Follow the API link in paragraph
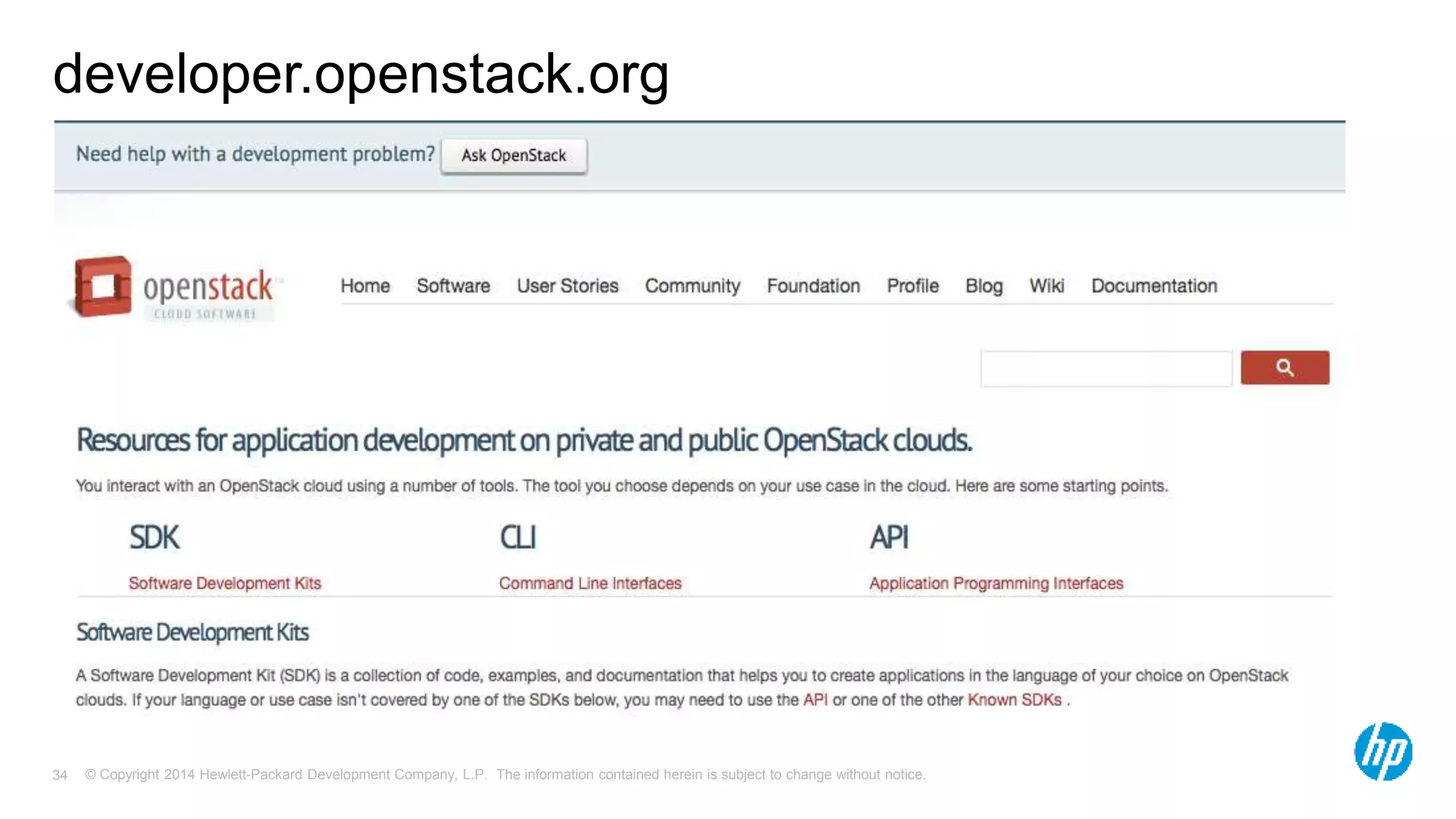The height and width of the screenshot is (819, 1456). click(x=815, y=700)
